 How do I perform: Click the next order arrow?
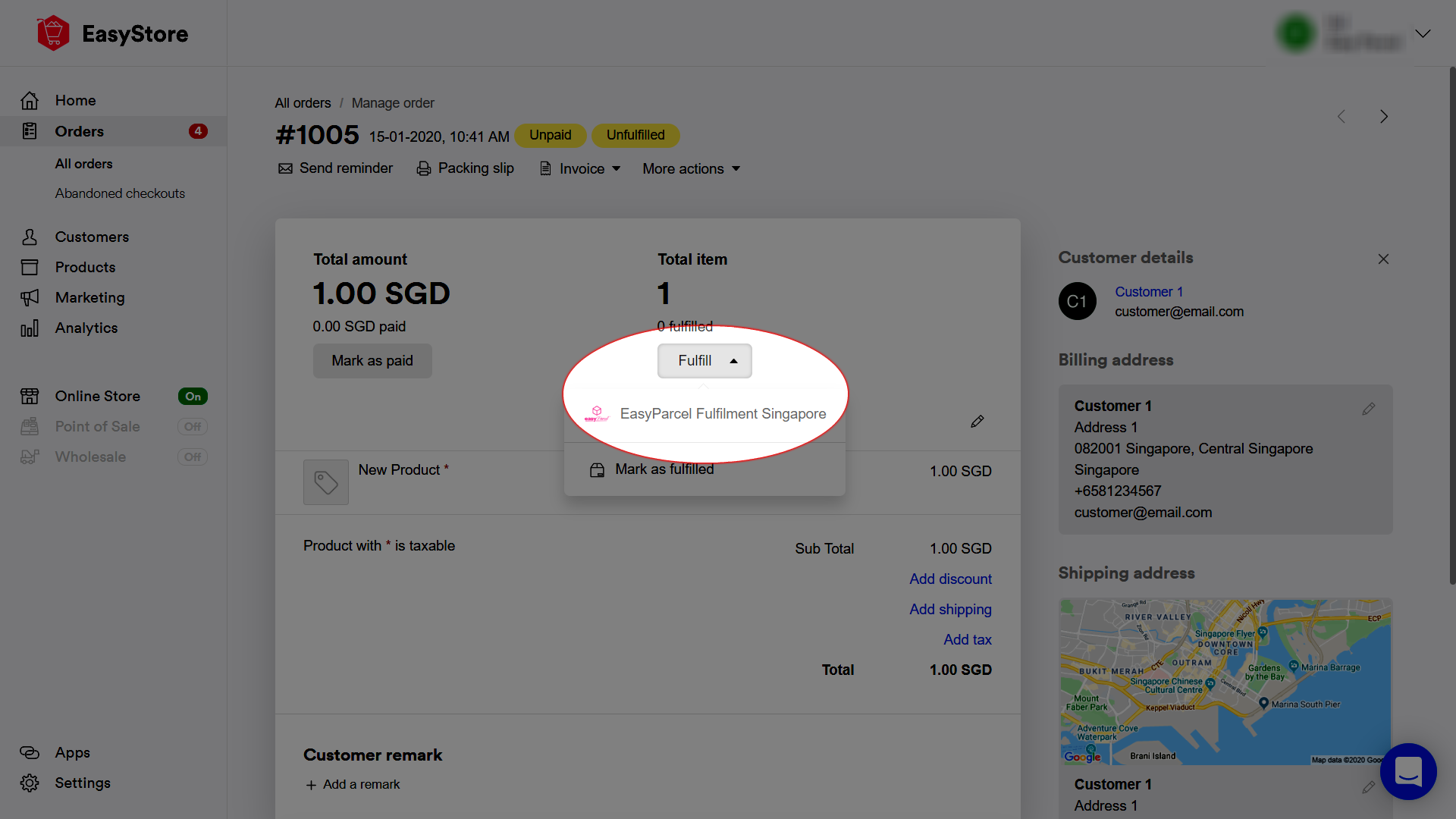click(x=1384, y=117)
